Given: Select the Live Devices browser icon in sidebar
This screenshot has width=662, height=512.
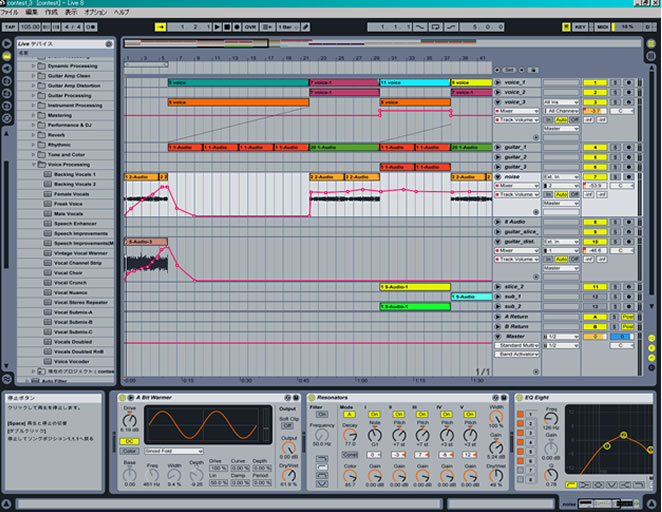Looking at the screenshot, I should coord(7,56).
